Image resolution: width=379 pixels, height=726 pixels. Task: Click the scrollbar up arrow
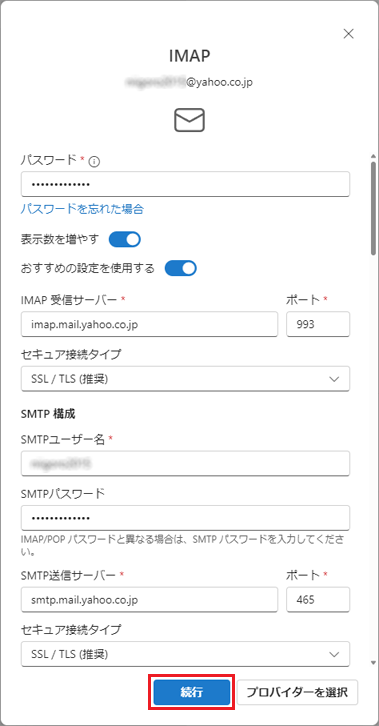coord(373,155)
